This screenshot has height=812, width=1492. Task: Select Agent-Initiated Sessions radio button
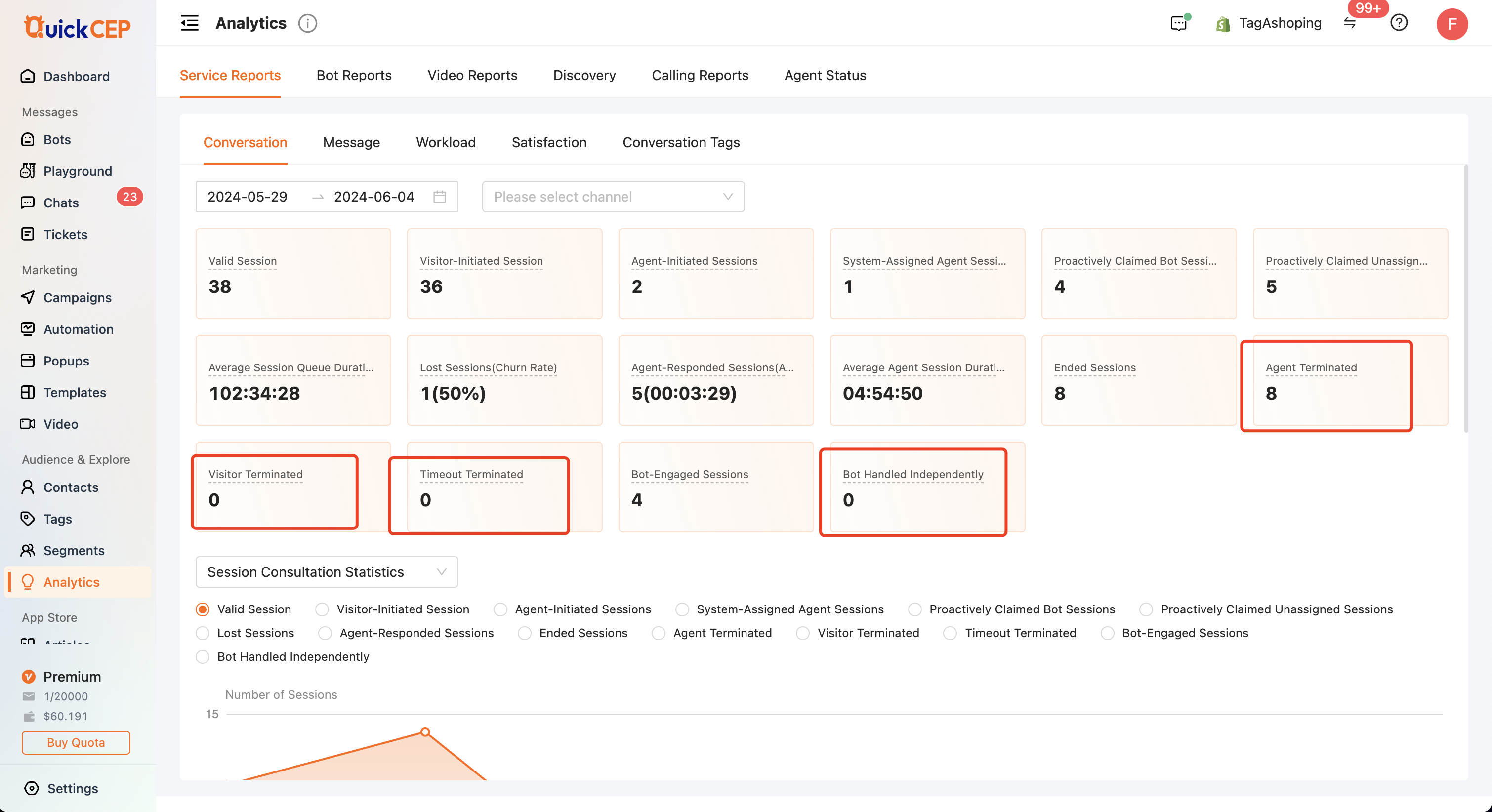point(500,609)
